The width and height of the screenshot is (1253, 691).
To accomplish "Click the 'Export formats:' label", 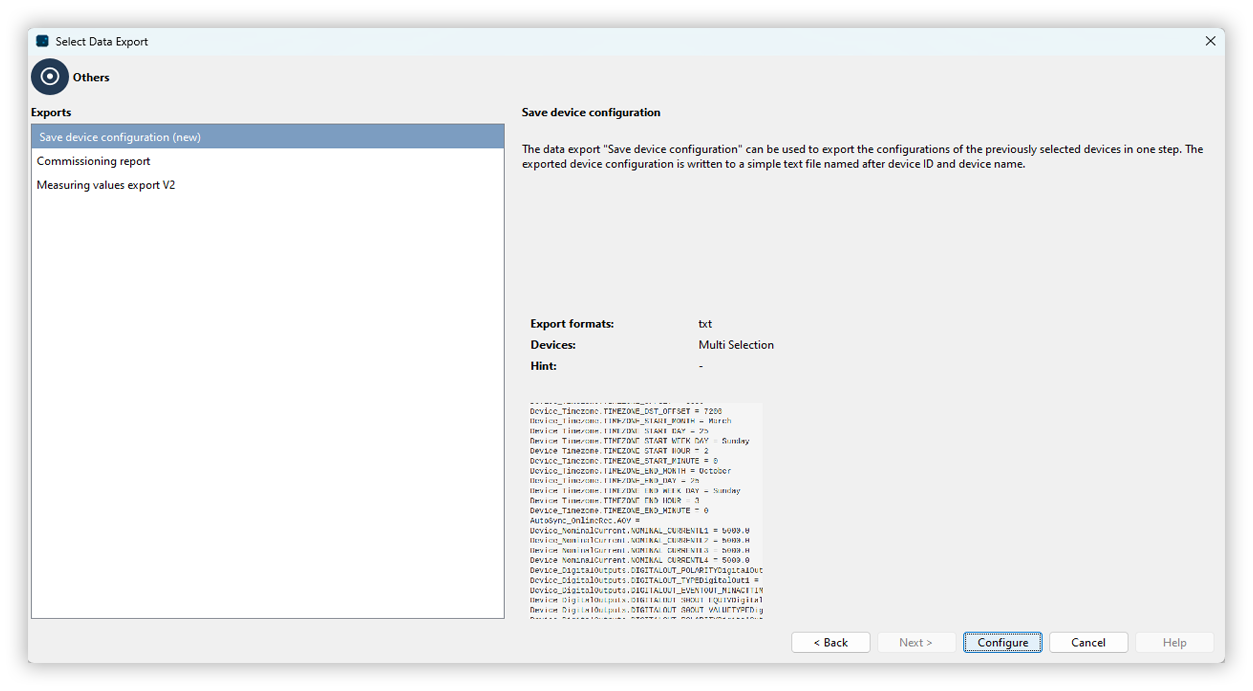I will click(572, 324).
